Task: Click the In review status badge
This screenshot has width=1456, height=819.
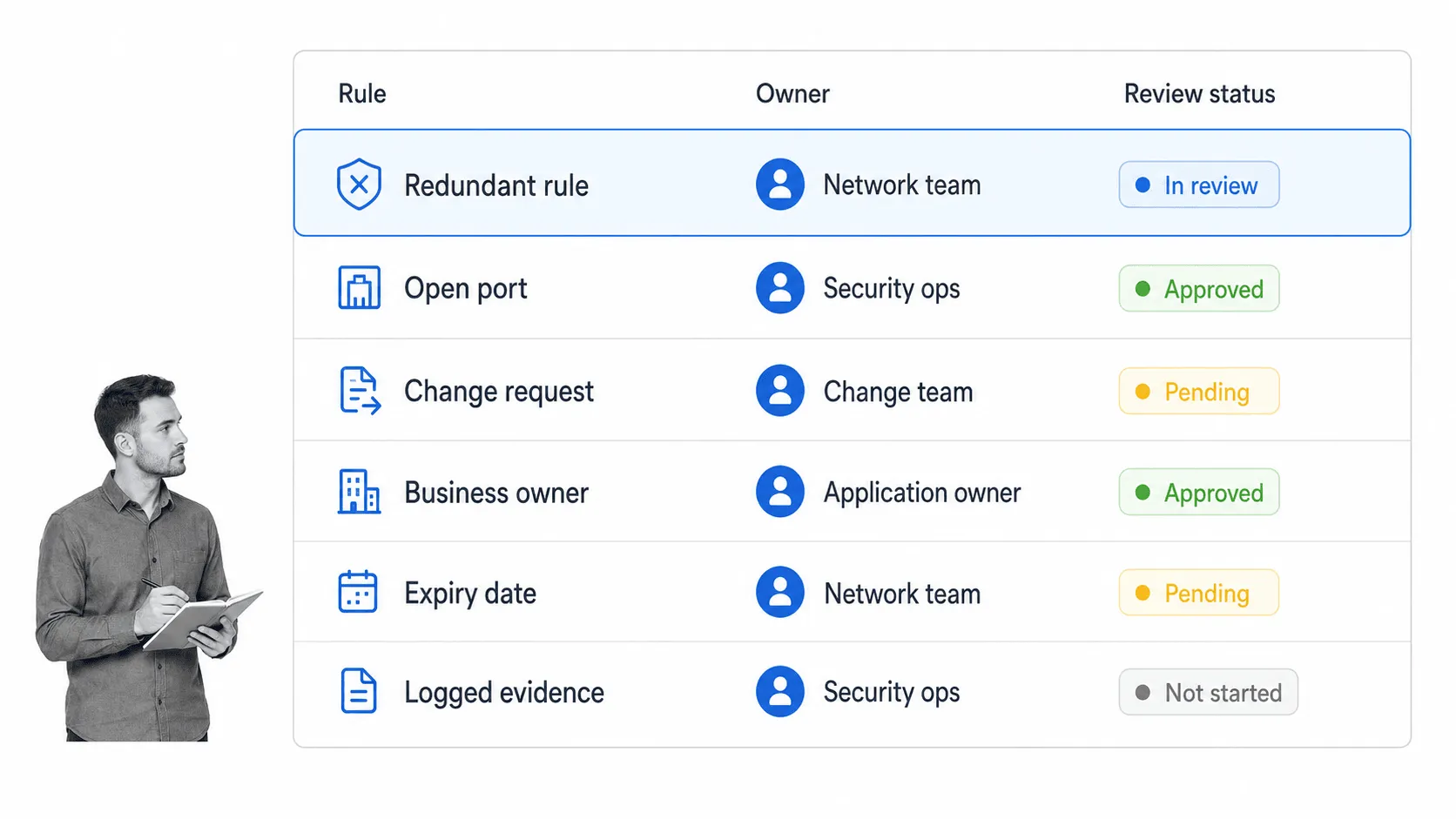Action: click(x=1199, y=185)
